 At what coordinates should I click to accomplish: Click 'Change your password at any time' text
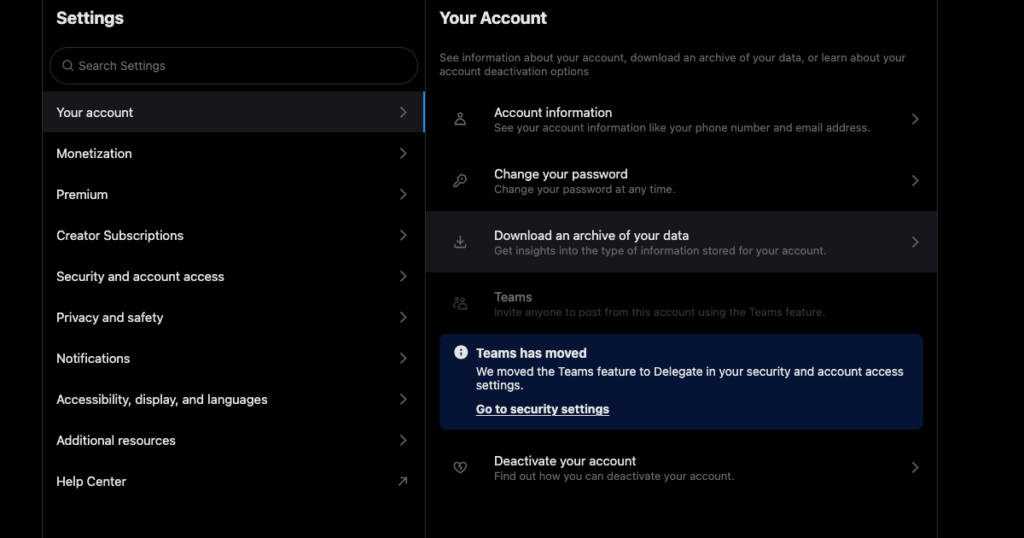click(584, 189)
